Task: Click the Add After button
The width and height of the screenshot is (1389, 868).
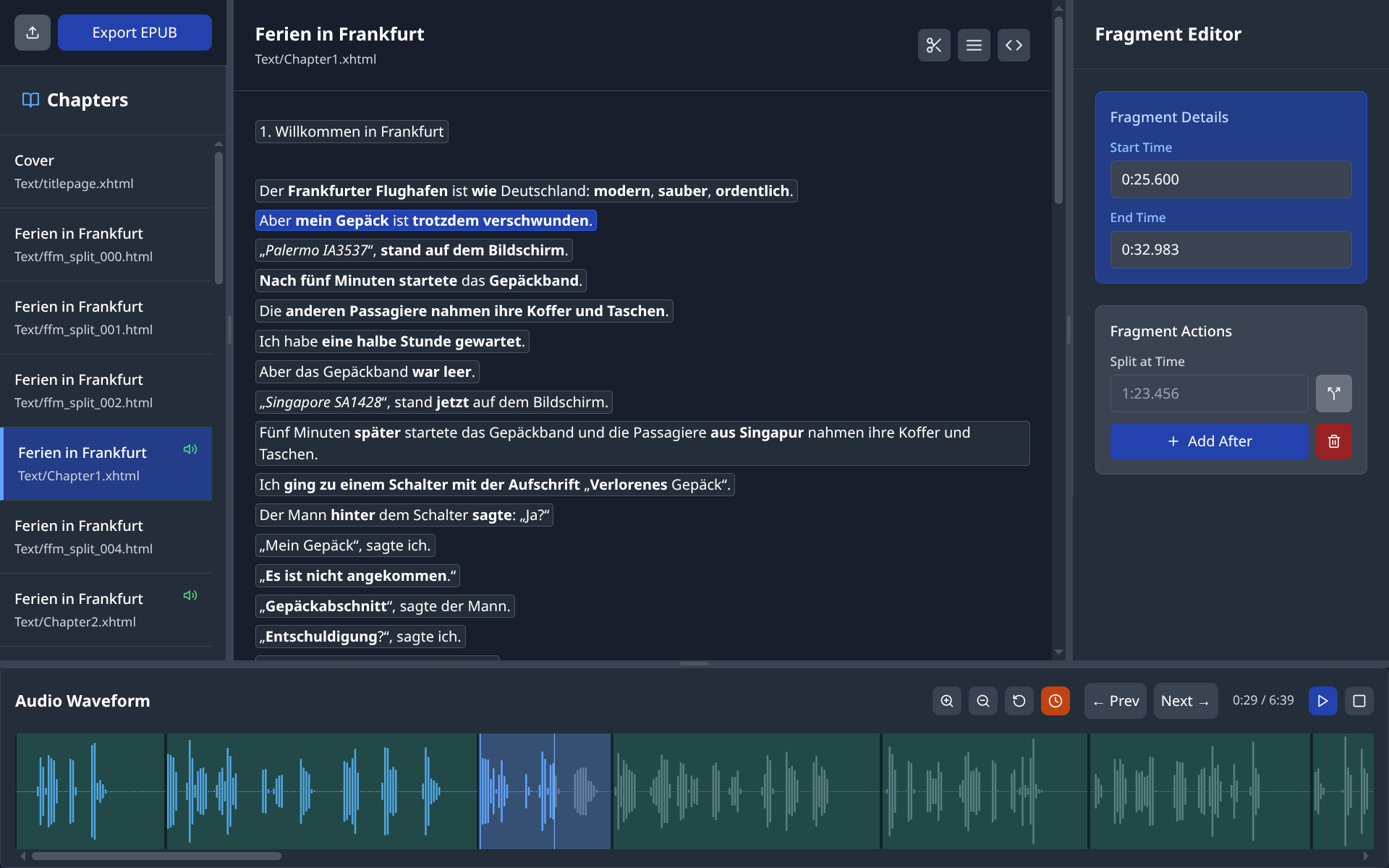Action: pyautogui.click(x=1209, y=441)
